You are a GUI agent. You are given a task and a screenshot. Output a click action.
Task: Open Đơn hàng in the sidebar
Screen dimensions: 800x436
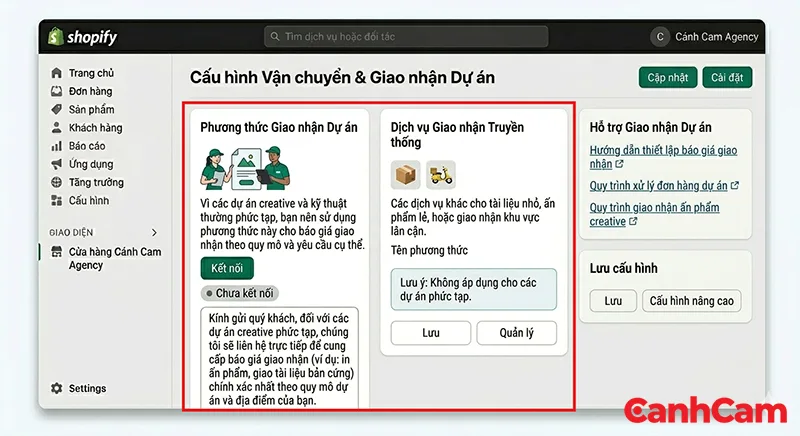pyautogui.click(x=90, y=91)
